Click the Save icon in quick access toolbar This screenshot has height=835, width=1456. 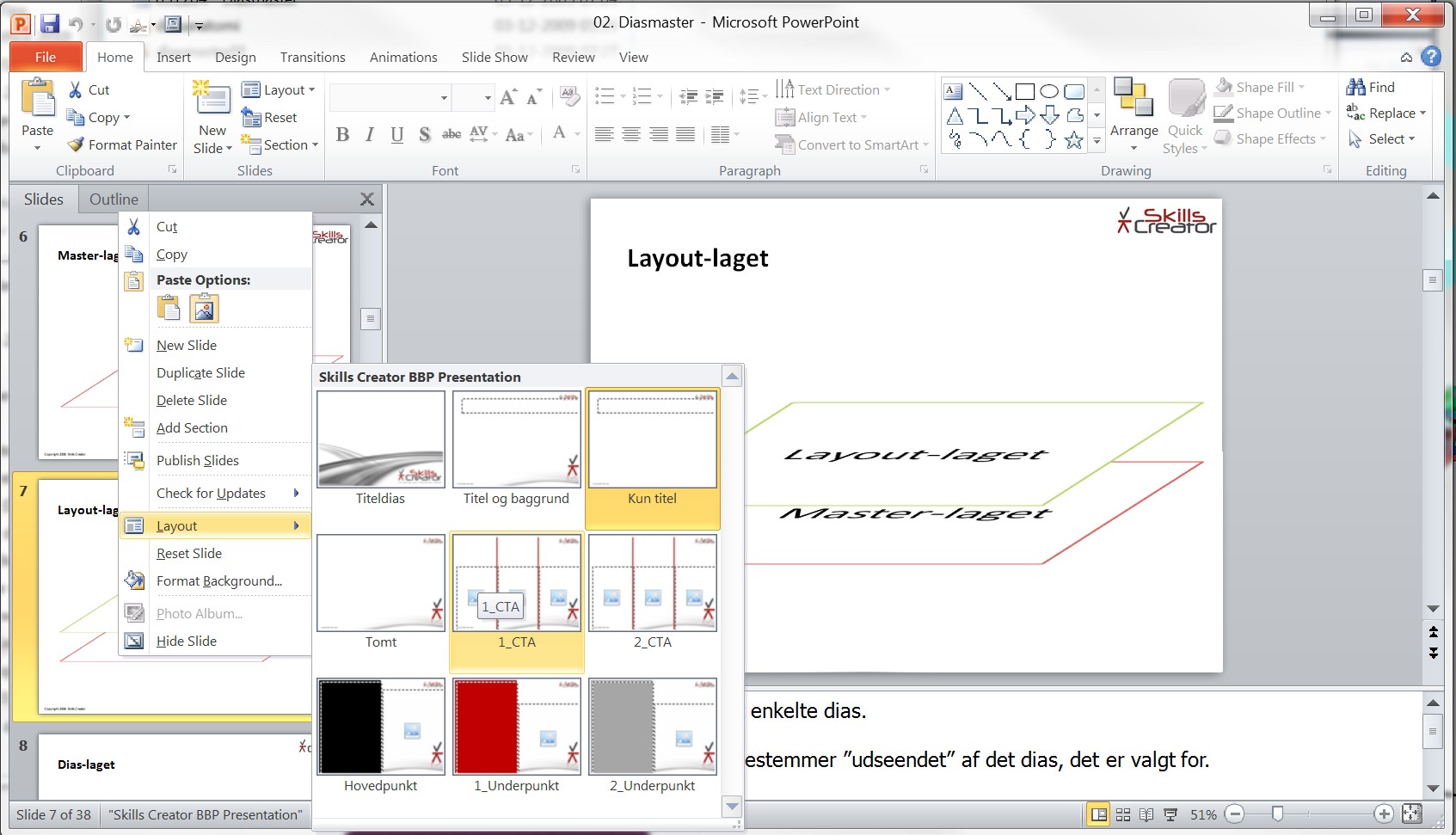[49, 23]
